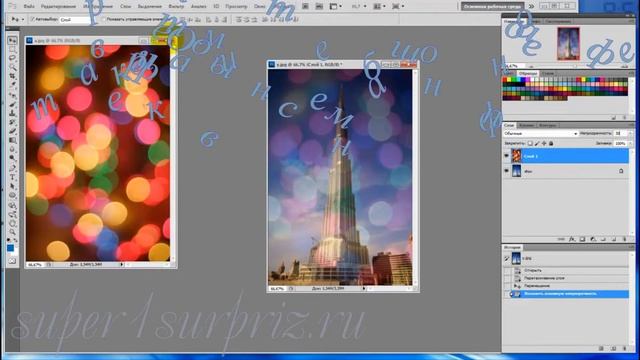640x360 pixels.
Task: Open the Просмотр menu
Action: tap(236, 7)
